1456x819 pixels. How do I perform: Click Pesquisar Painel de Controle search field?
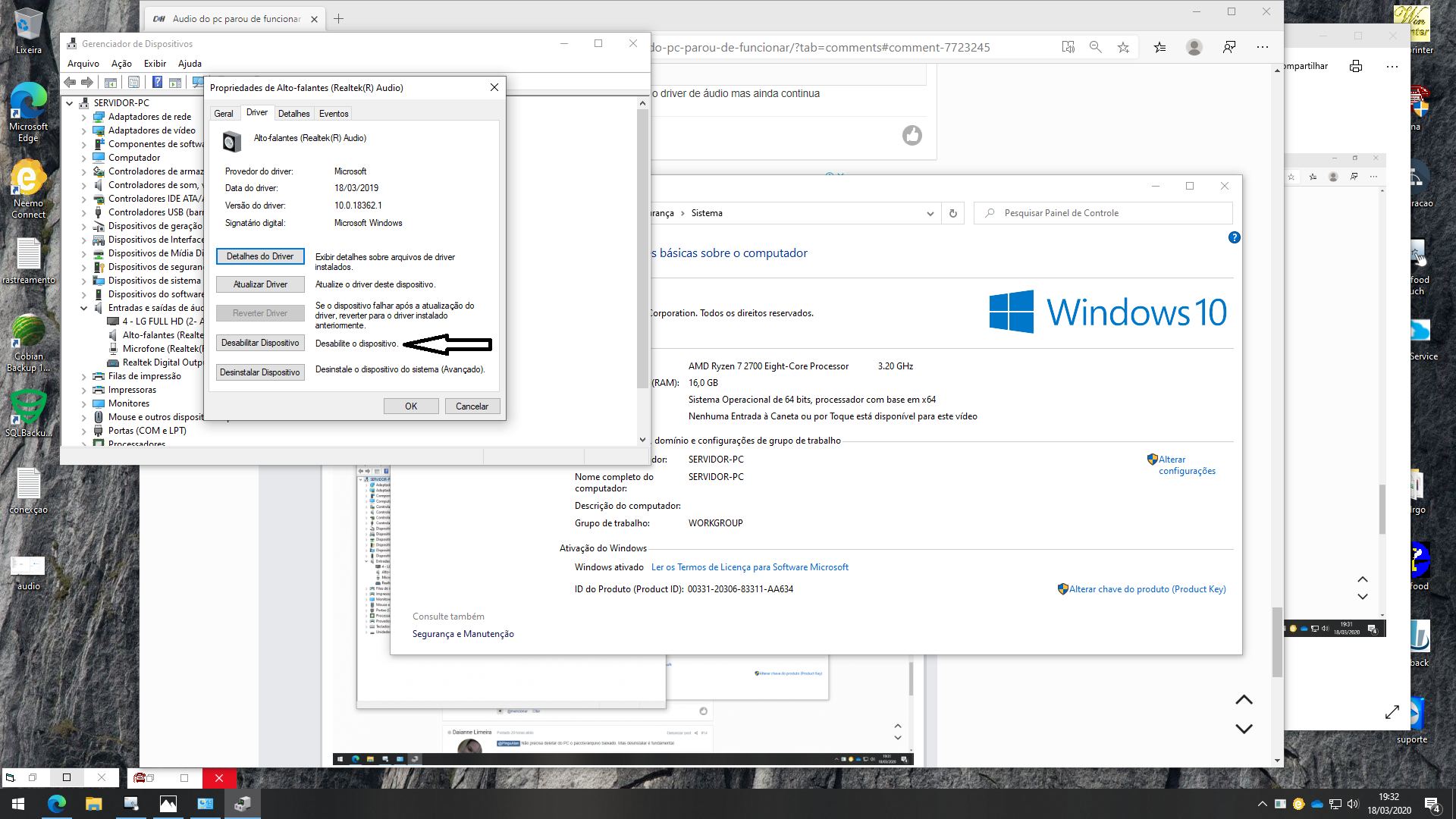(x=1103, y=213)
